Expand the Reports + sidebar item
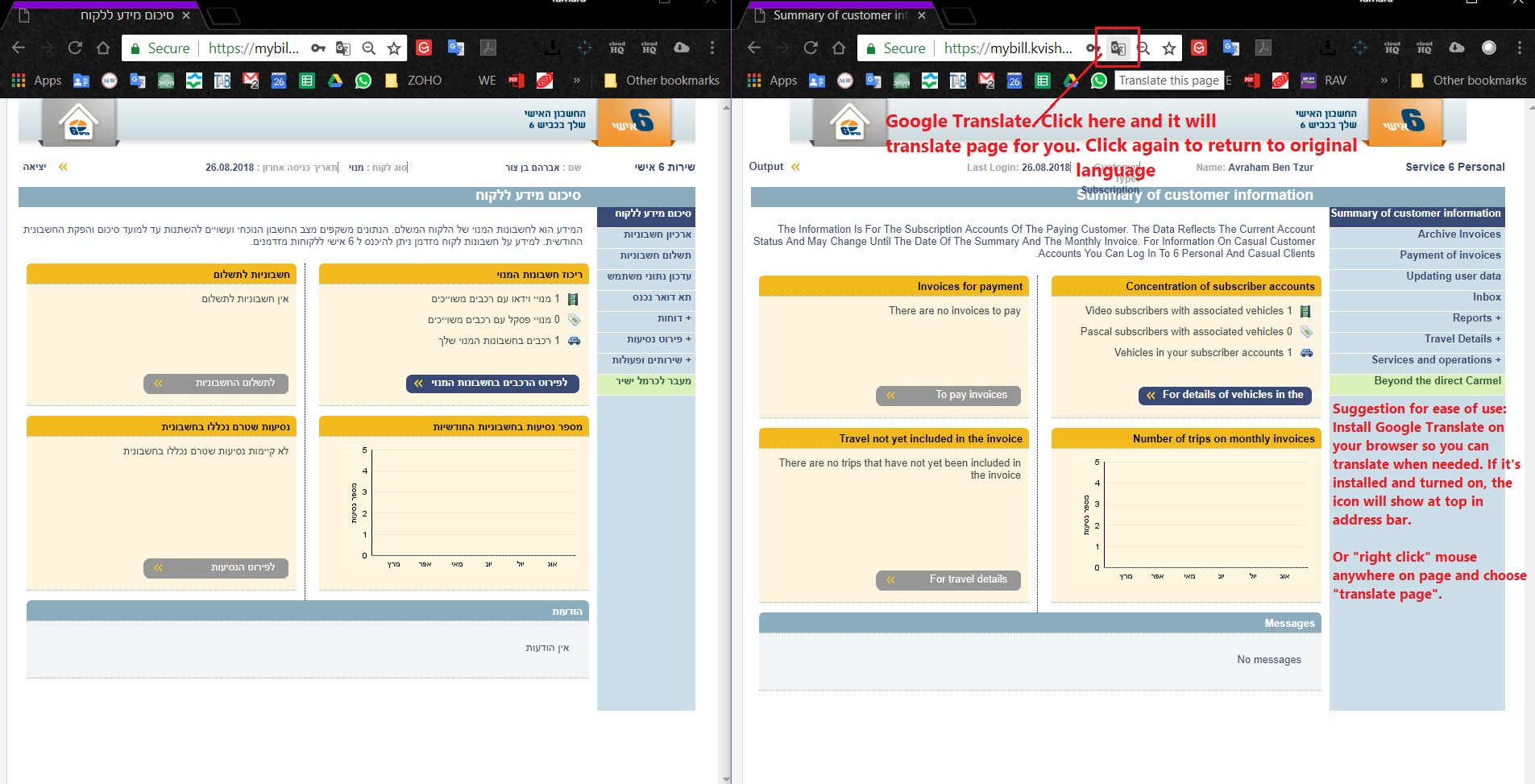 1417,318
